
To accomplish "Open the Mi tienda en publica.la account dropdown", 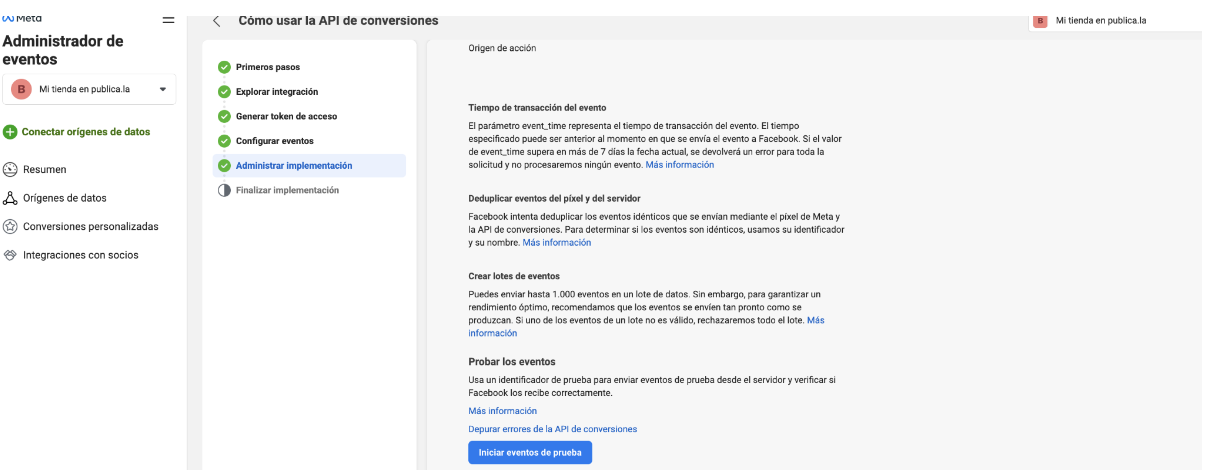I will [90, 89].
